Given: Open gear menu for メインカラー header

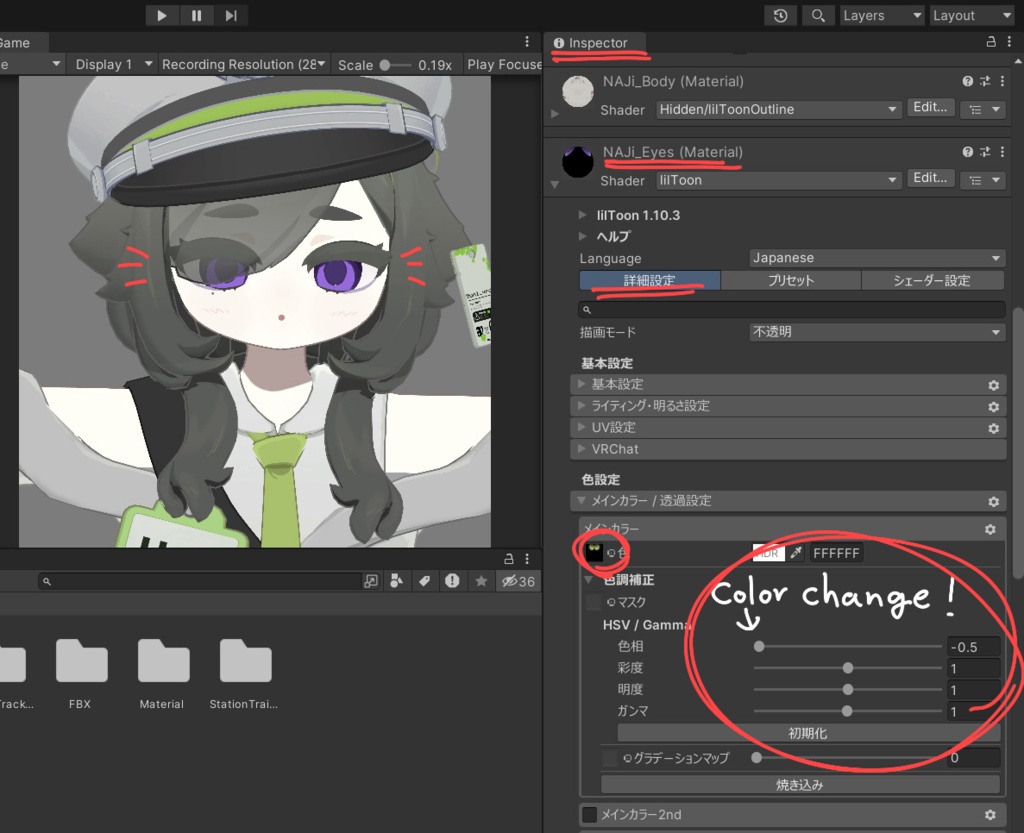Looking at the screenshot, I should pos(990,529).
